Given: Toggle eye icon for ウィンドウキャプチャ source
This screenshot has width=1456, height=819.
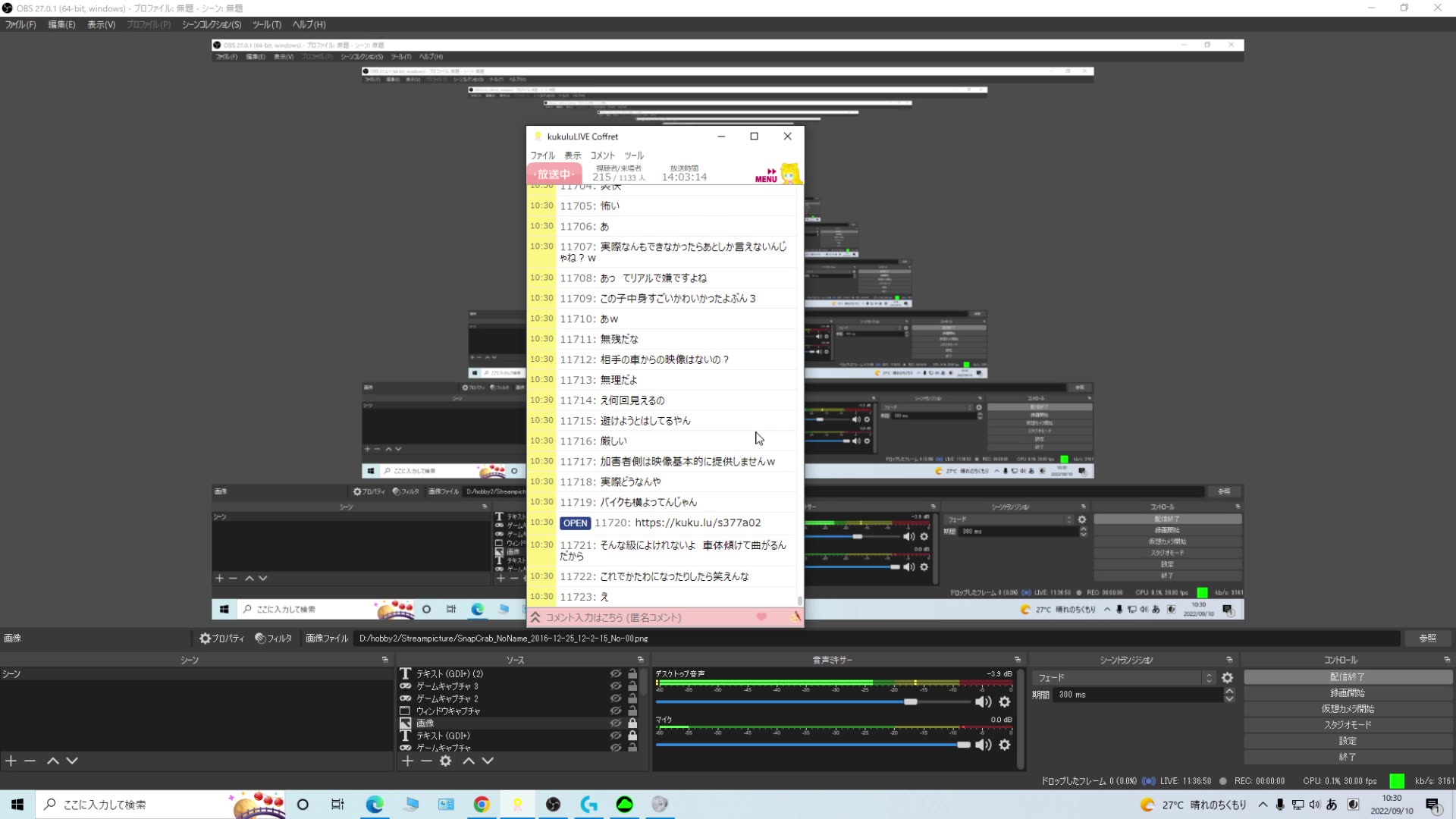Looking at the screenshot, I should (x=615, y=711).
